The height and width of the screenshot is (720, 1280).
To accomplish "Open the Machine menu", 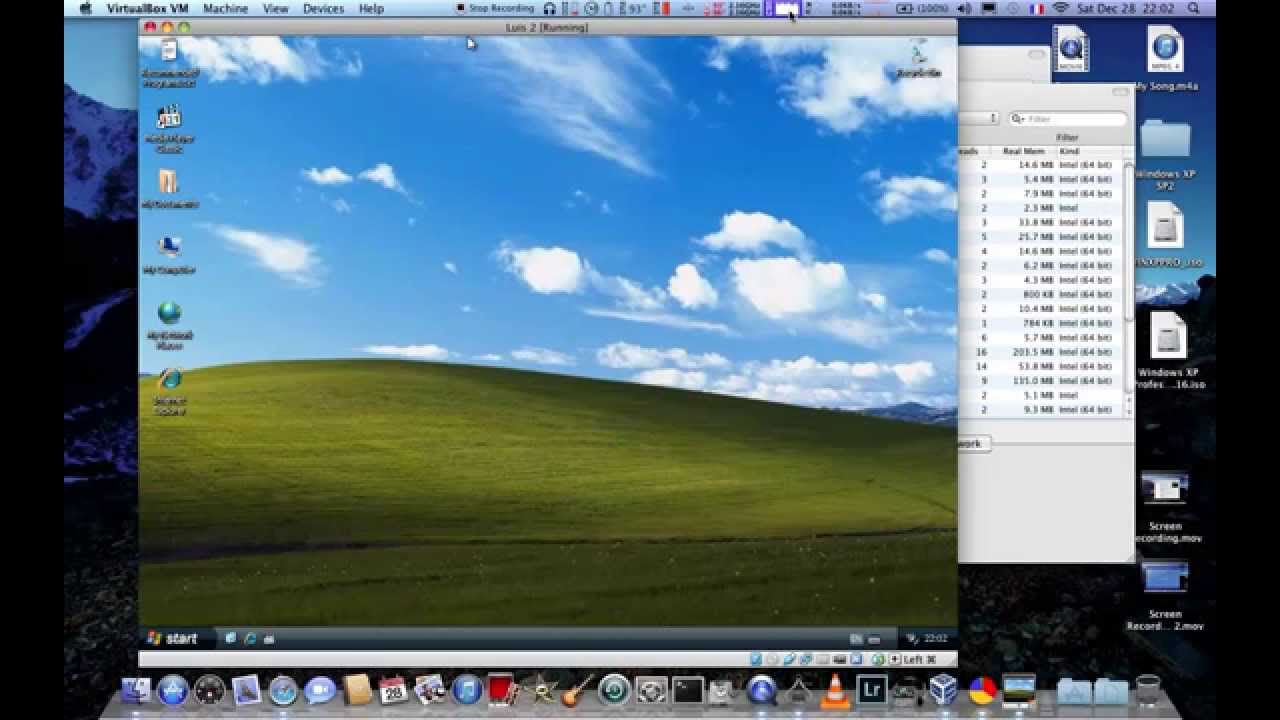I will (225, 8).
